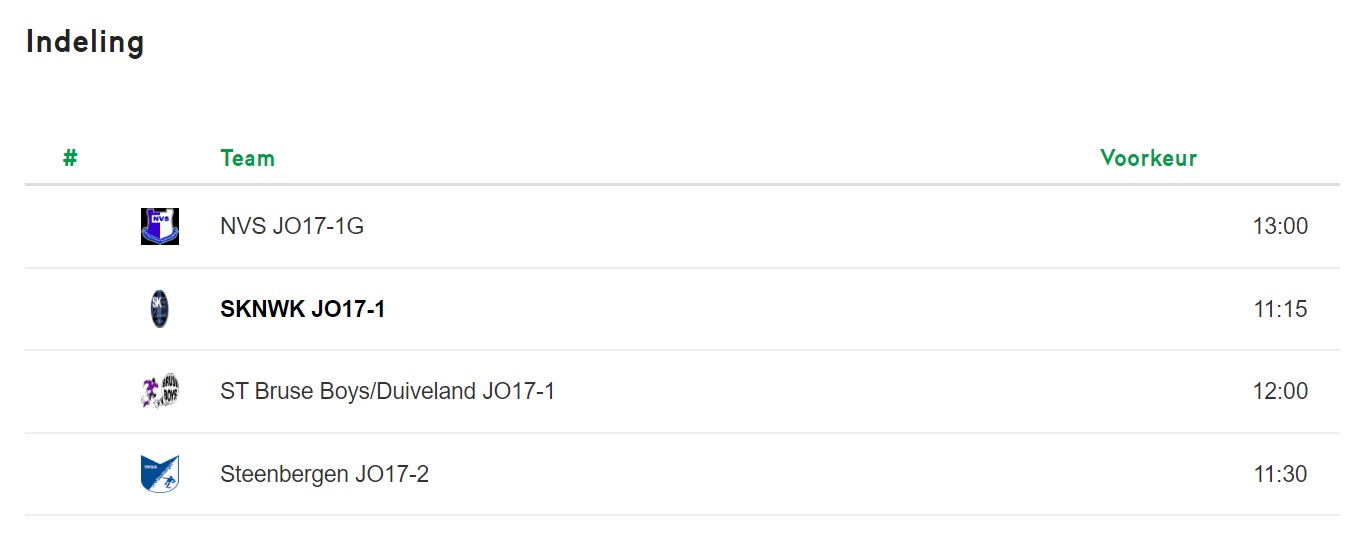This screenshot has height=536, width=1366.
Task: Click the 13:00 preferred time for NVS
Action: [x=1280, y=226]
